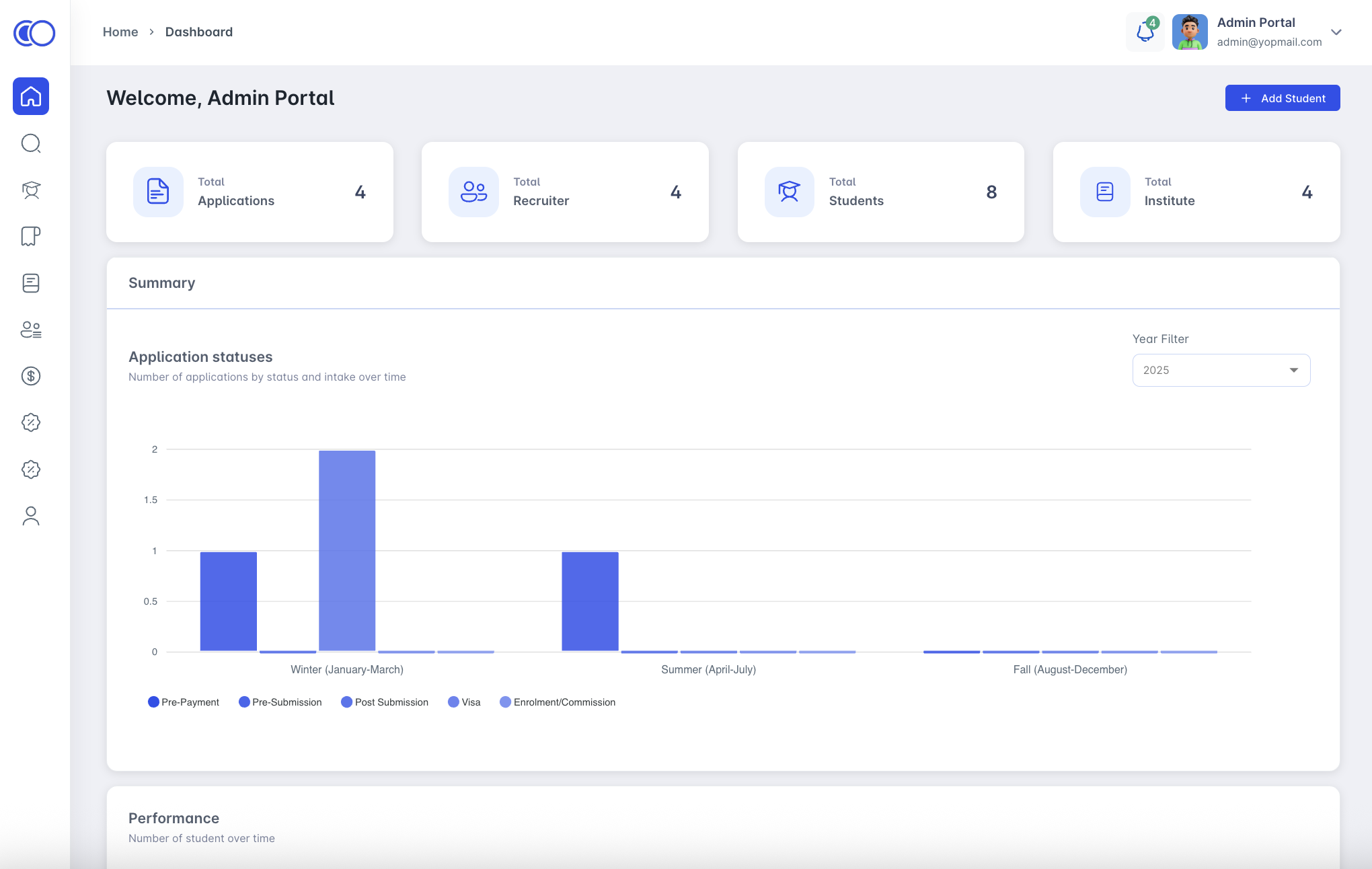Click the Add Student button
The width and height of the screenshot is (1372, 869).
click(x=1282, y=98)
